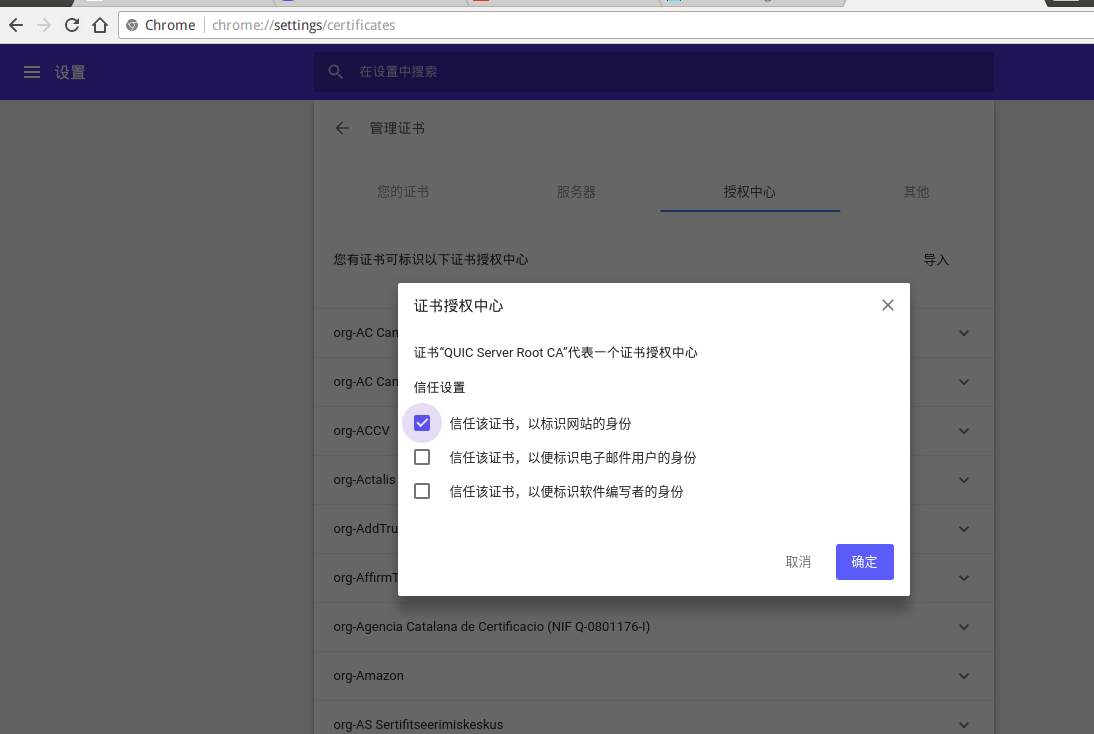Viewport: 1094px width, 734px height.
Task: Expand org-Agencia Catalana de Certificacio chevron
Action: [x=964, y=627]
